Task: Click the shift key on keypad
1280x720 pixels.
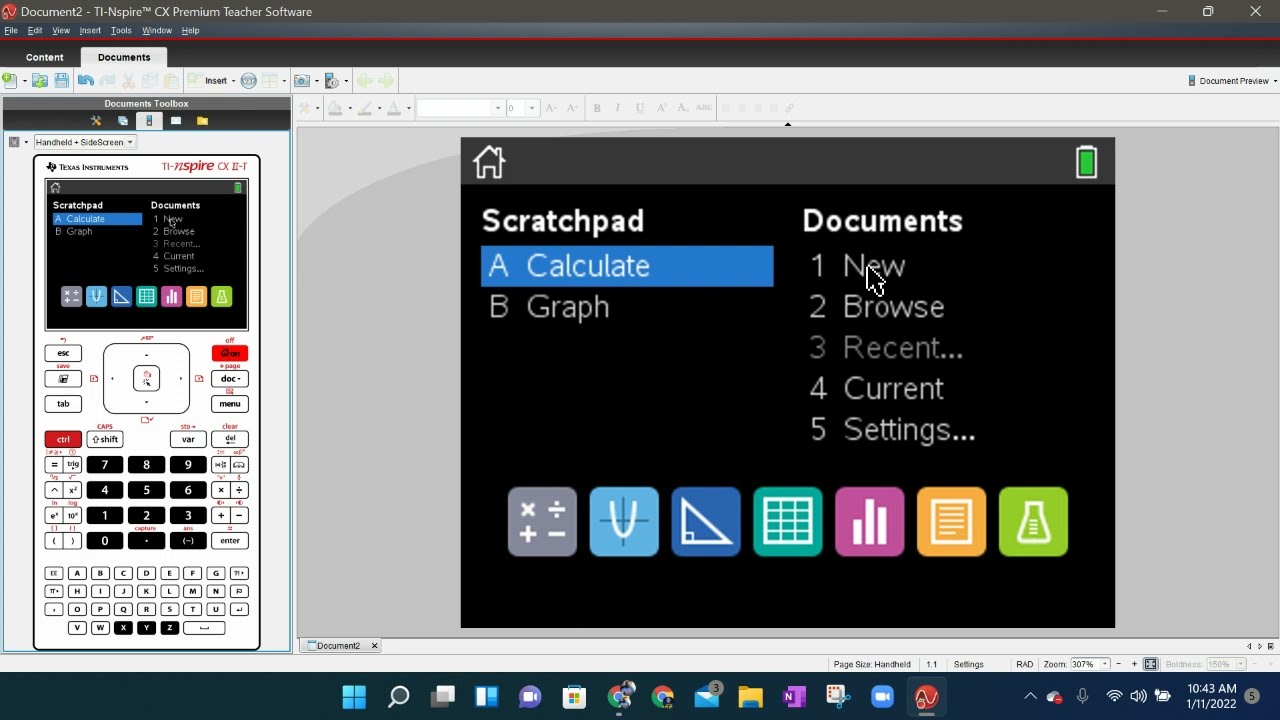Action: coord(105,439)
